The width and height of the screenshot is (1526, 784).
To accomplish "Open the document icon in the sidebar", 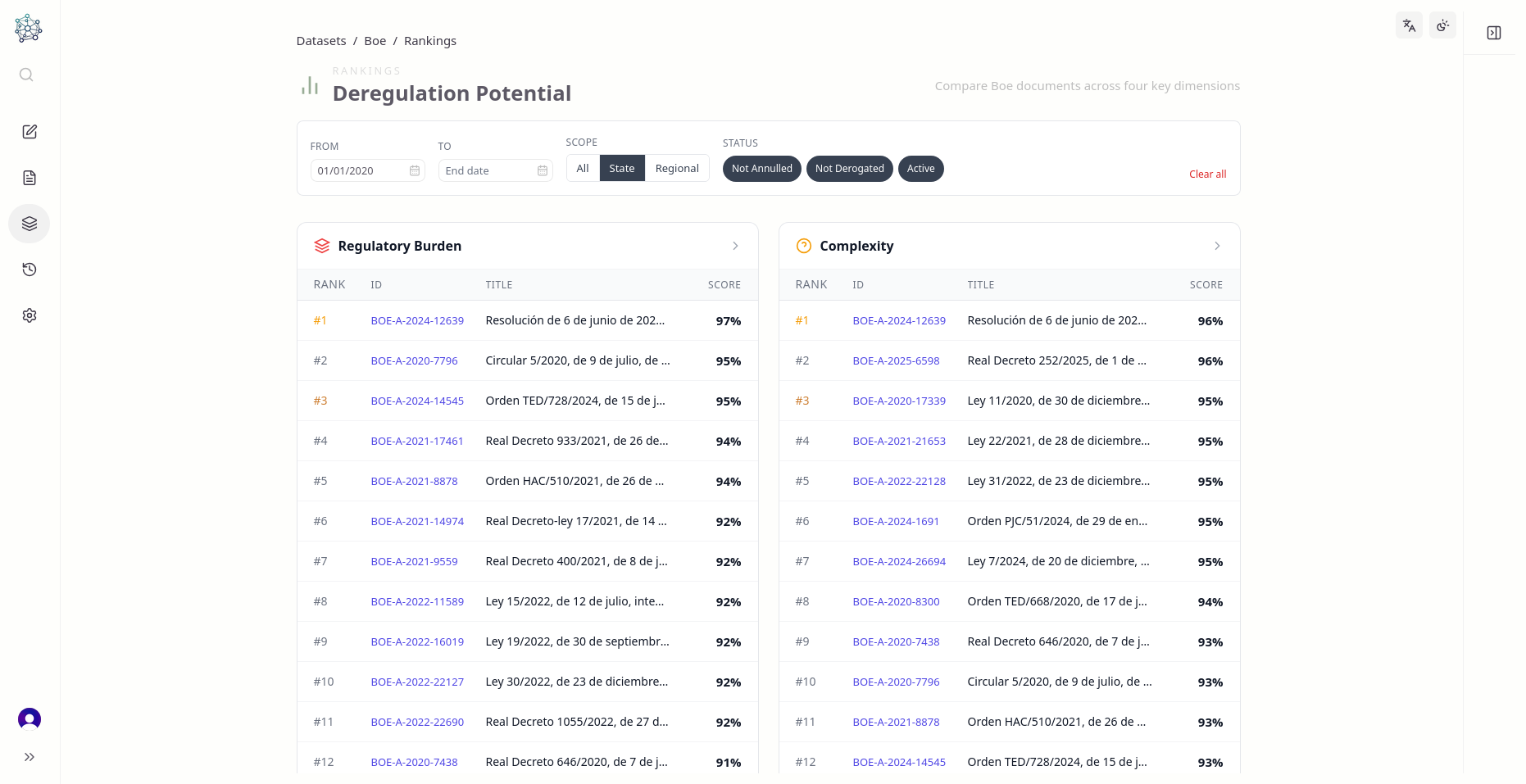I will [30, 178].
